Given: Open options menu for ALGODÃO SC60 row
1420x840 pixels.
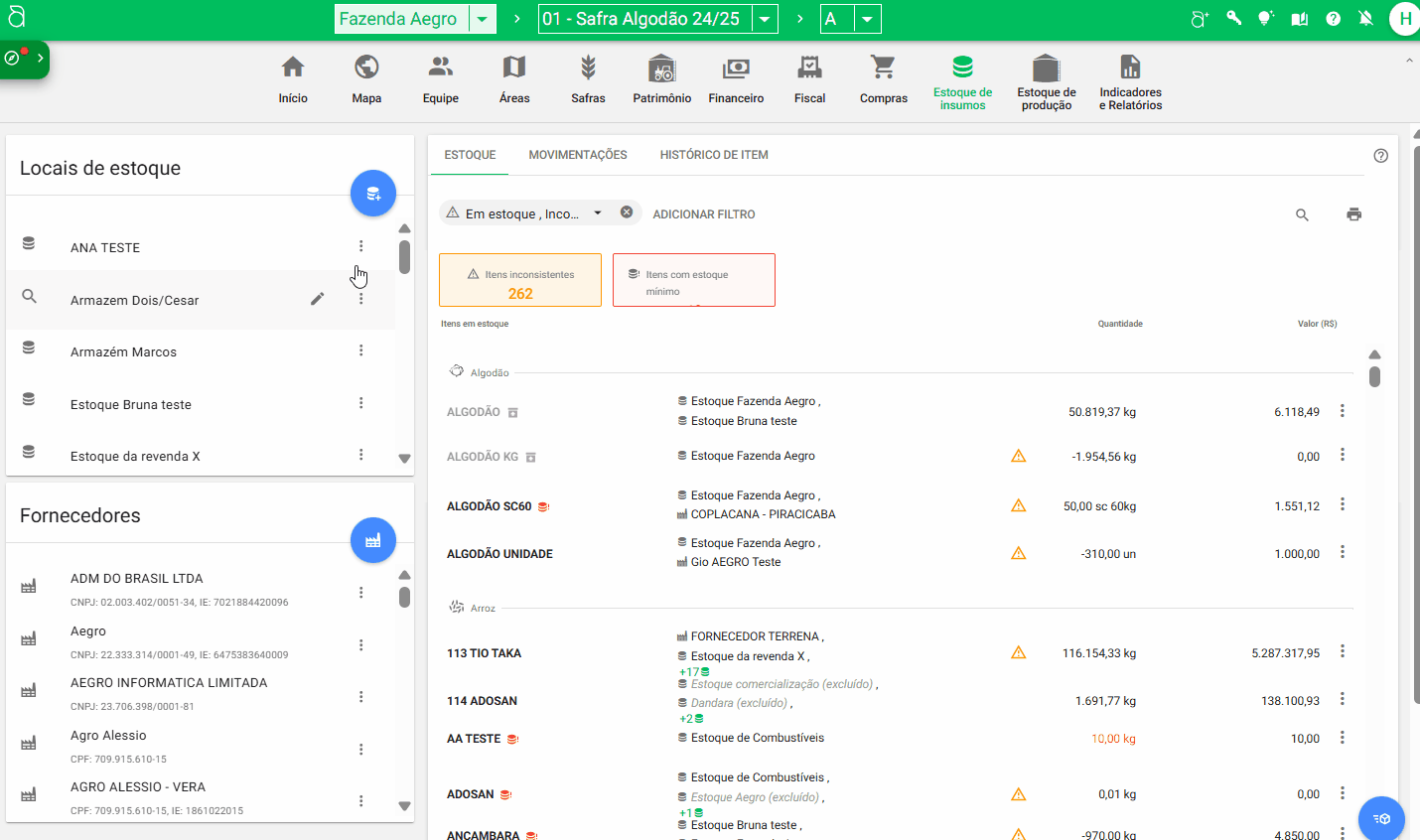Looking at the screenshot, I should [1342, 504].
